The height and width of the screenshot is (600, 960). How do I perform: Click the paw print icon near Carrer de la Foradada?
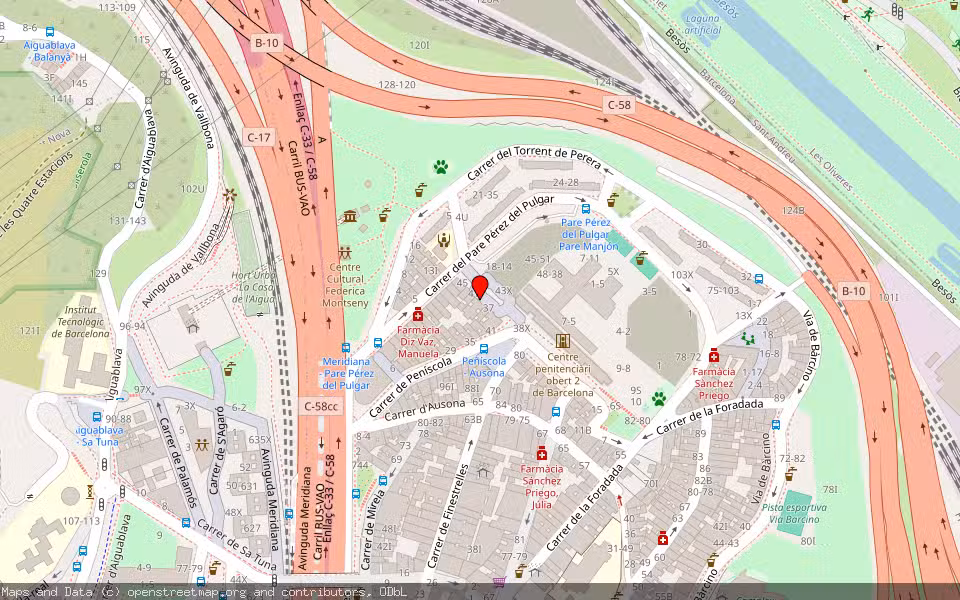pyautogui.click(x=659, y=398)
